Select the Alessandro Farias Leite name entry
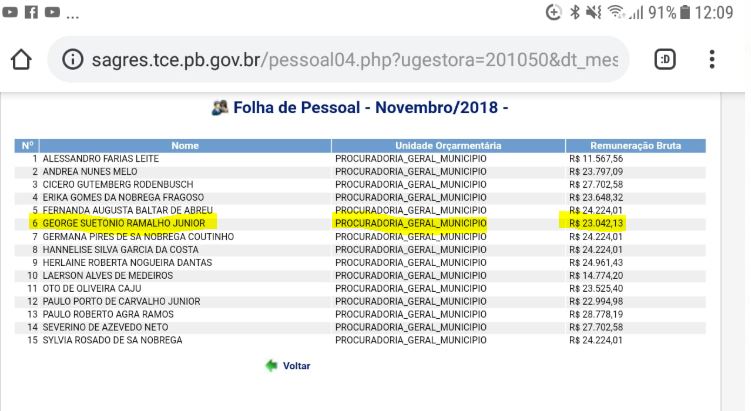Screen dimensions: 751x411 (x=101, y=159)
